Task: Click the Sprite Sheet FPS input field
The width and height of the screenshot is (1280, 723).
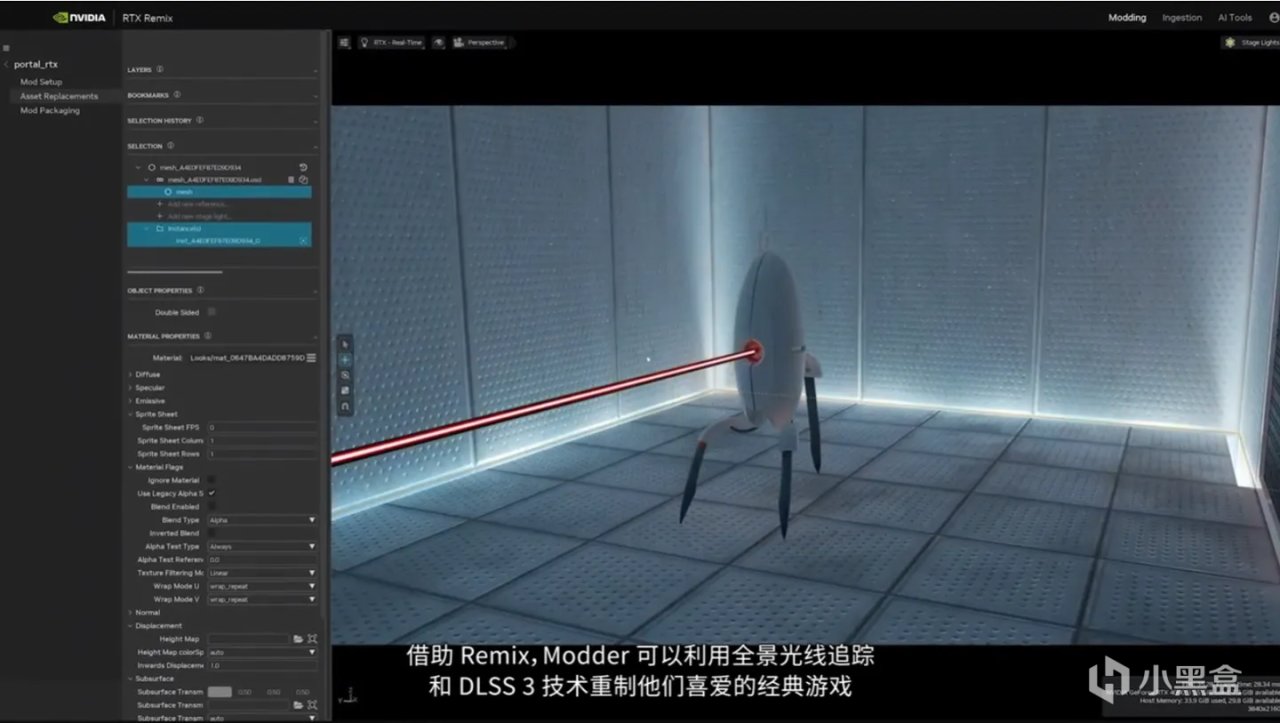Action: (x=262, y=427)
